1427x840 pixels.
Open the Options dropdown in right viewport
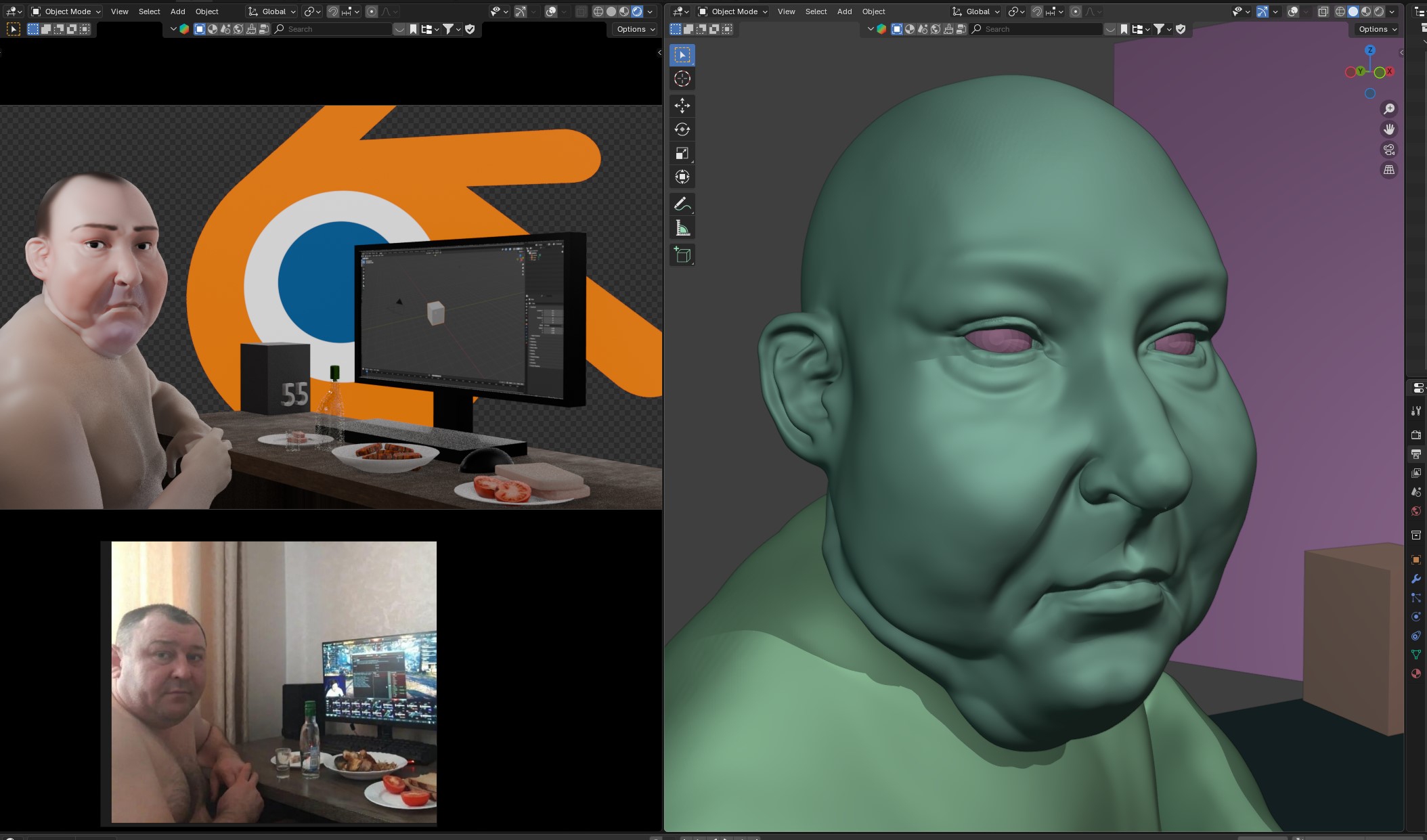coord(1377,29)
